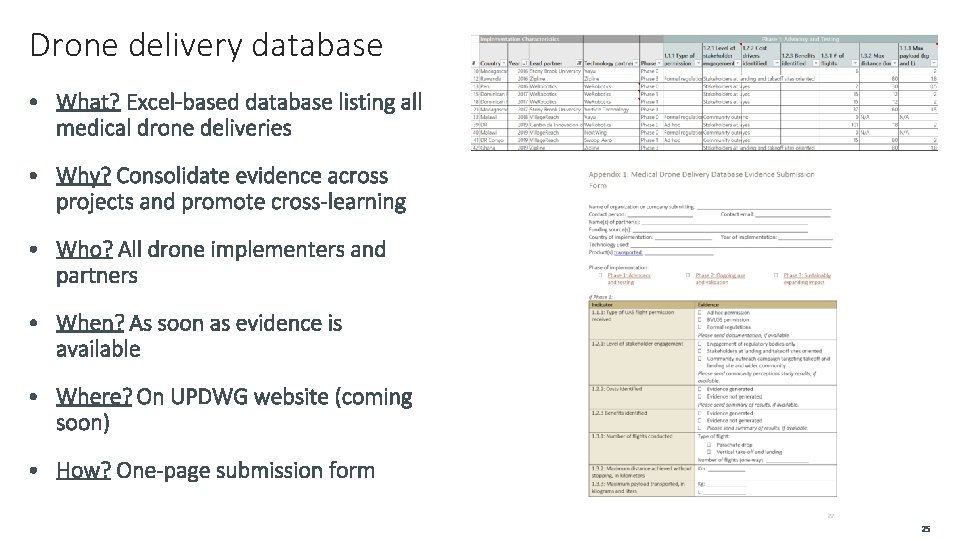Check the 'Formal regulations' box
Image resolution: width=960 pixels, height=540 pixels.
[700, 327]
